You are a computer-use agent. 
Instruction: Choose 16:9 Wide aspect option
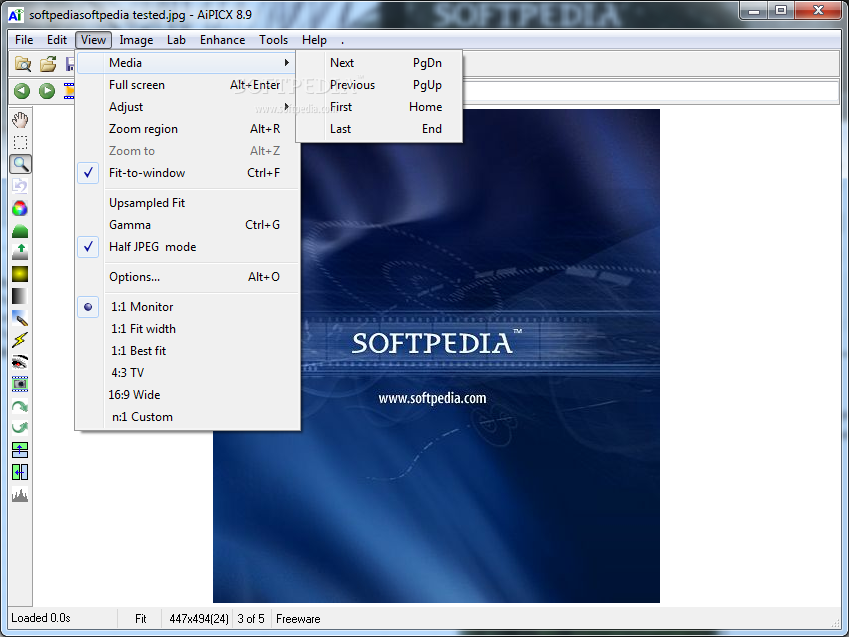tap(188, 395)
